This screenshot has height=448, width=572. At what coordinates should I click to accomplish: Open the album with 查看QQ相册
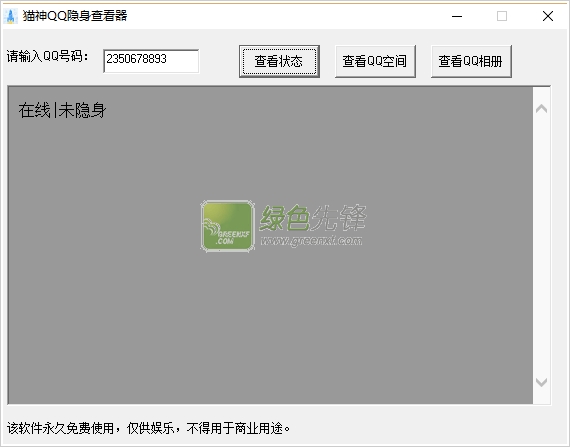tap(471, 61)
